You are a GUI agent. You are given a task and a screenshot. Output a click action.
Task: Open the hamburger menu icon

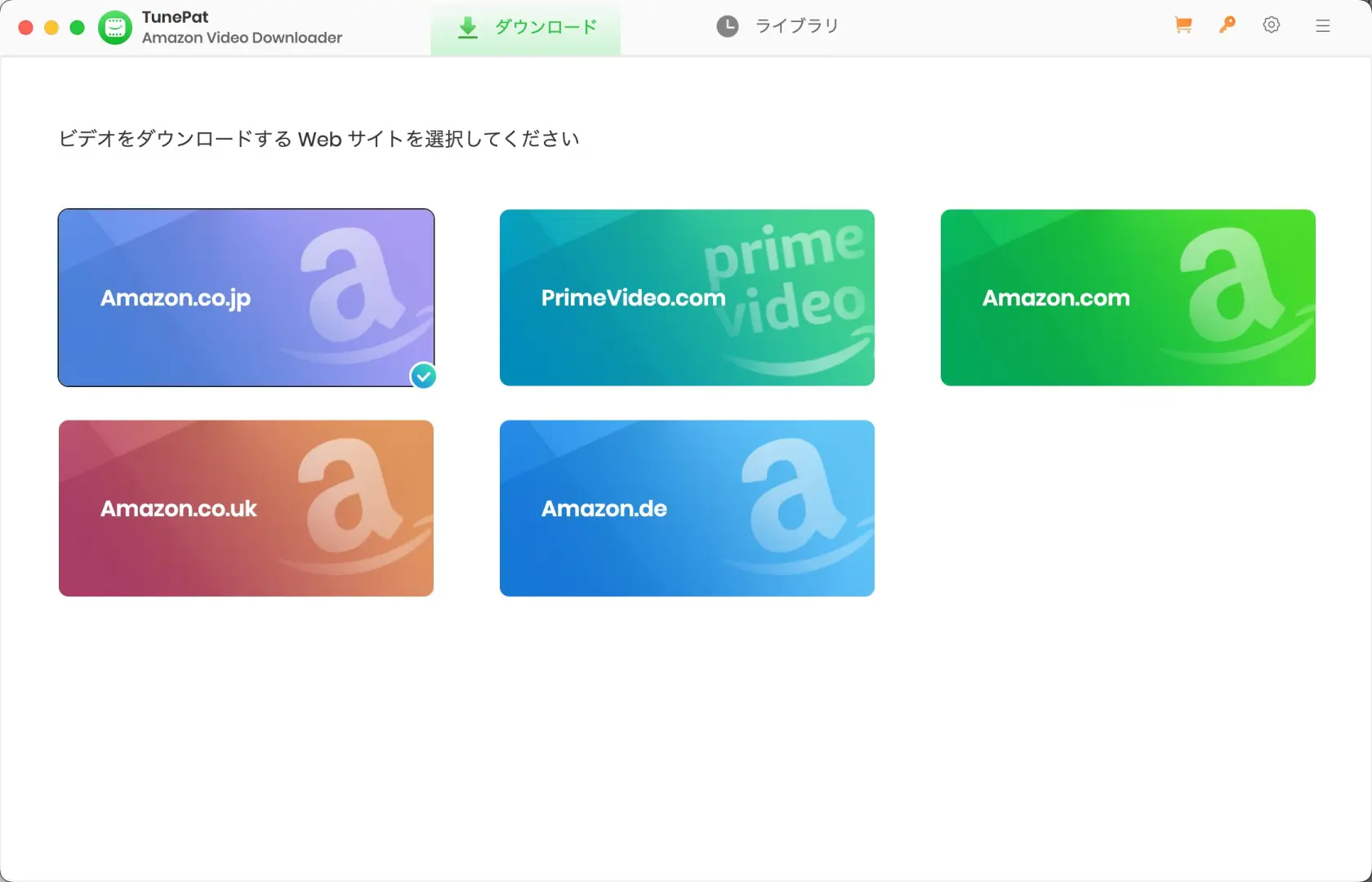[x=1323, y=26]
